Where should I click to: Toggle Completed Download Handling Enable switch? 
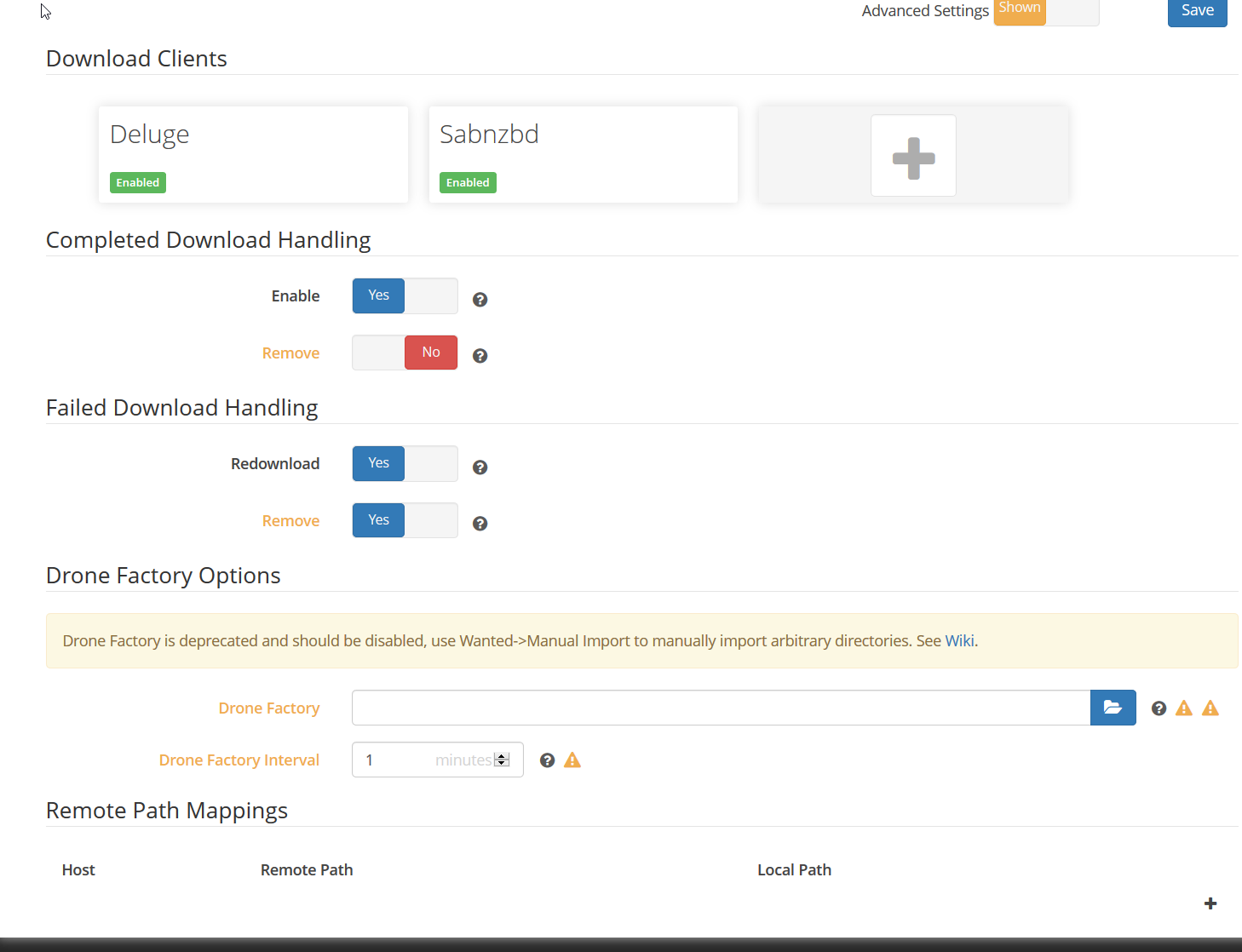tap(405, 295)
